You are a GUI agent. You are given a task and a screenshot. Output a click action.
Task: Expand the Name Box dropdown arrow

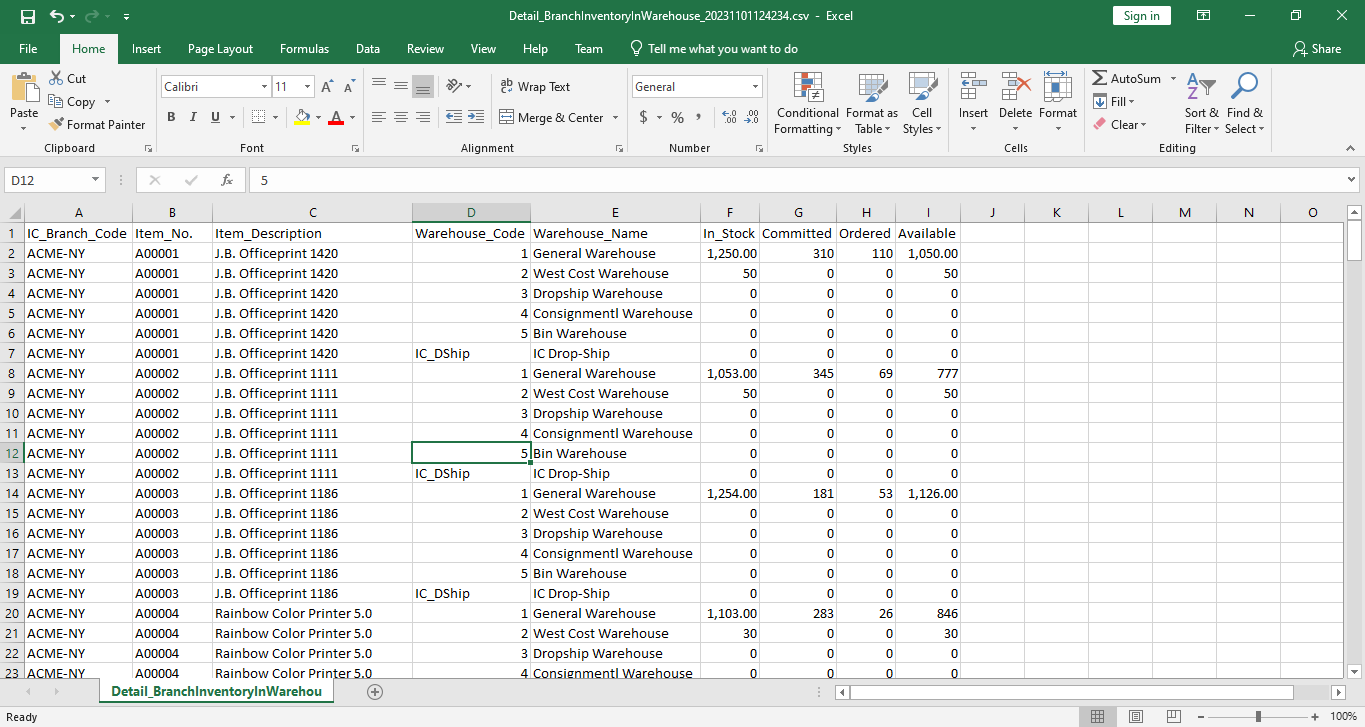click(96, 180)
